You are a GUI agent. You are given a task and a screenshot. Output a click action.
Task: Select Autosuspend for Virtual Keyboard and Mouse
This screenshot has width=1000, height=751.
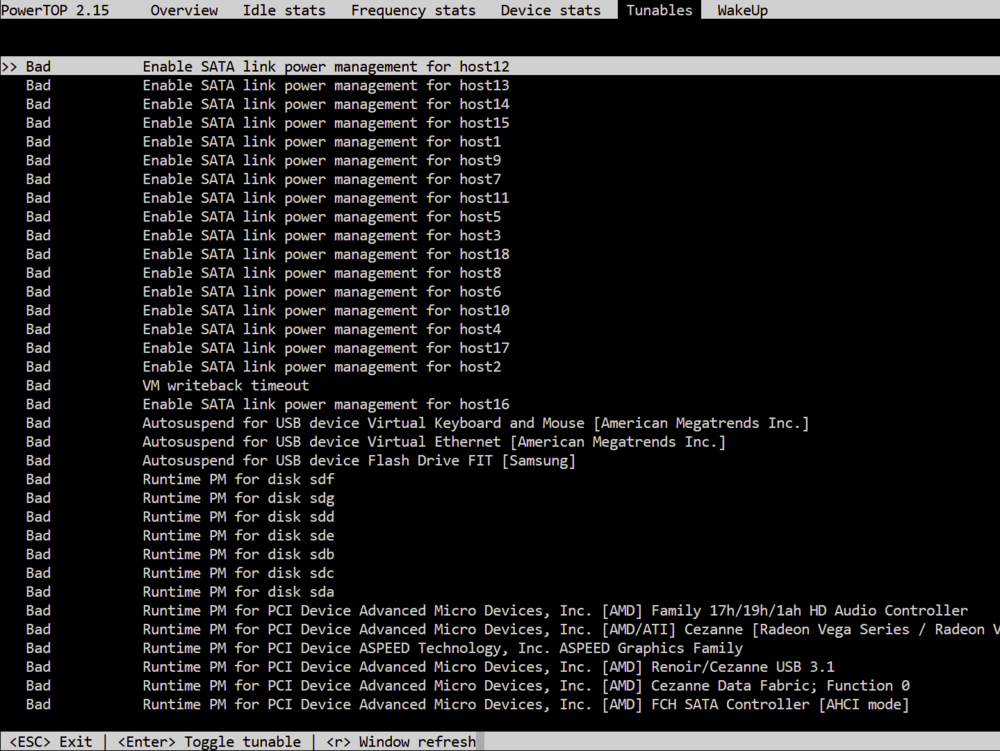click(x=476, y=423)
